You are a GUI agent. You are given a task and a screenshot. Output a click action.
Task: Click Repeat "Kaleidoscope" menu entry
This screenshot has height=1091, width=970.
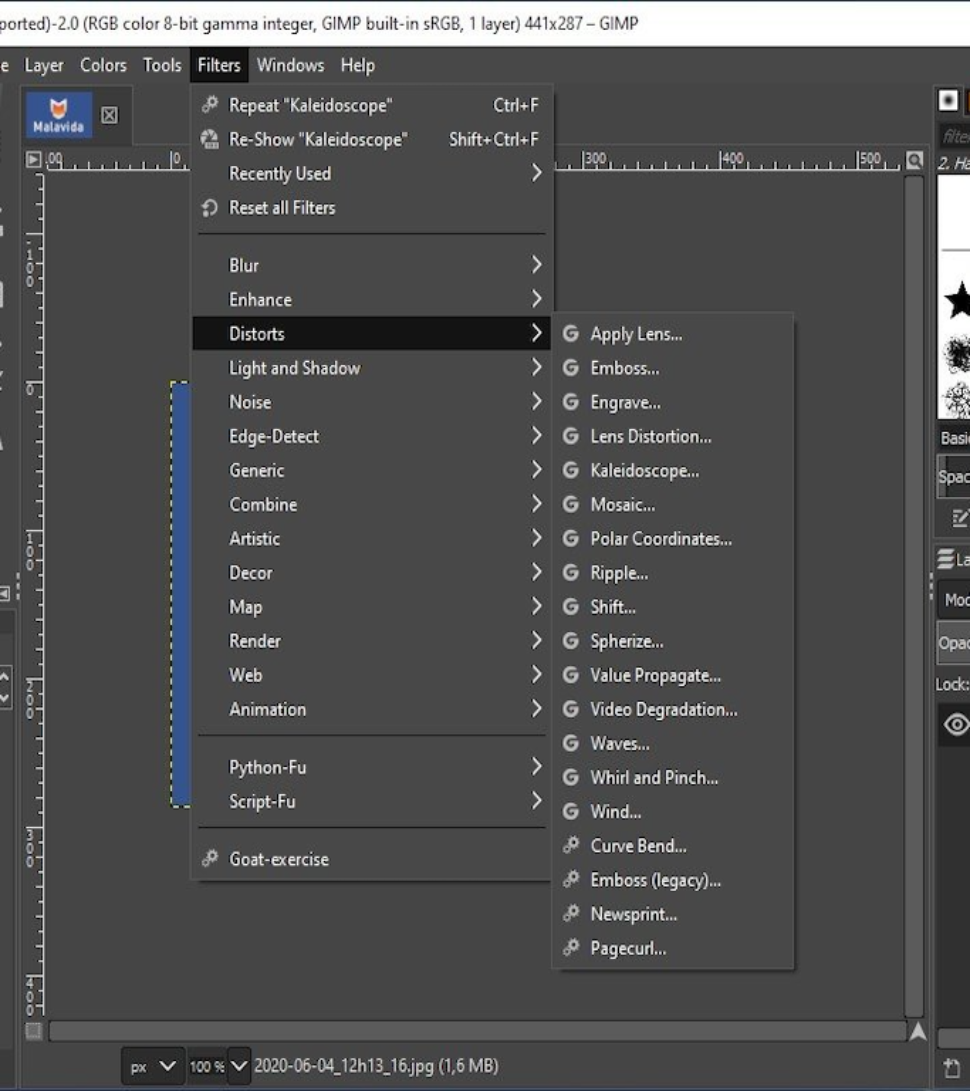pos(372,105)
